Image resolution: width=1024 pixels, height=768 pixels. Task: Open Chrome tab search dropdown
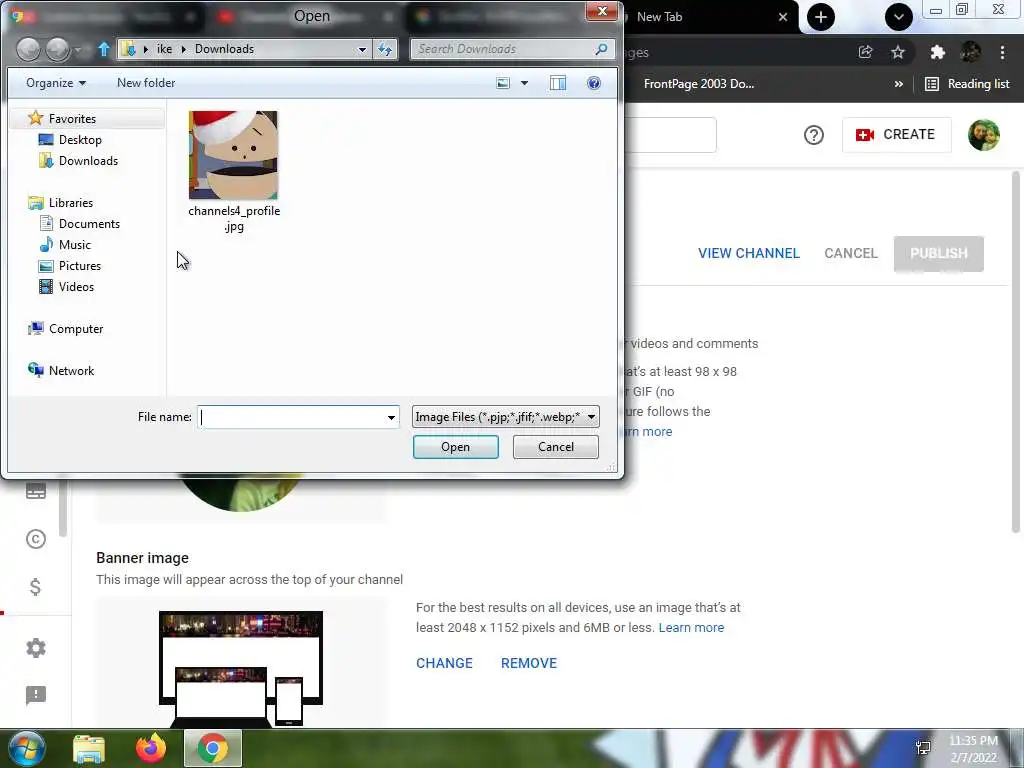(x=899, y=17)
